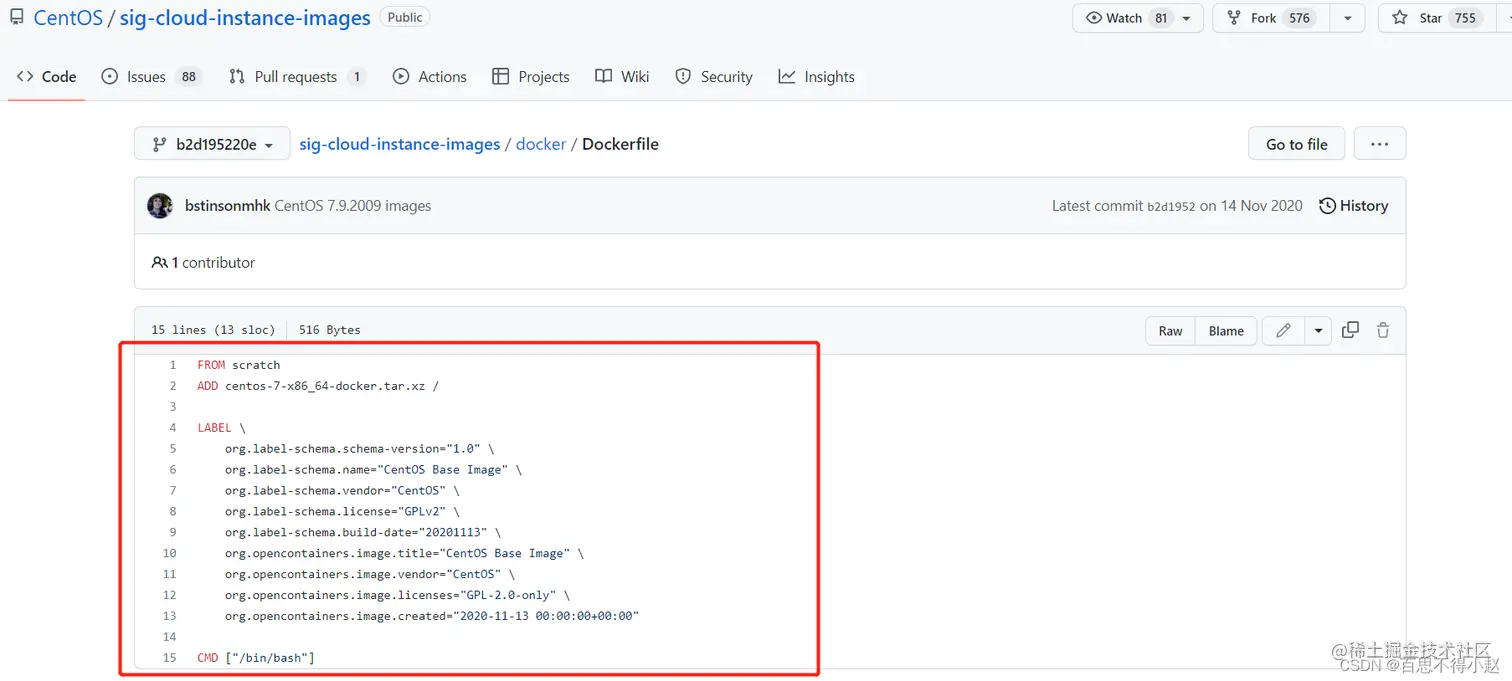1512x681 pixels.
Task: Open the Issues tab
Action: coord(151,76)
